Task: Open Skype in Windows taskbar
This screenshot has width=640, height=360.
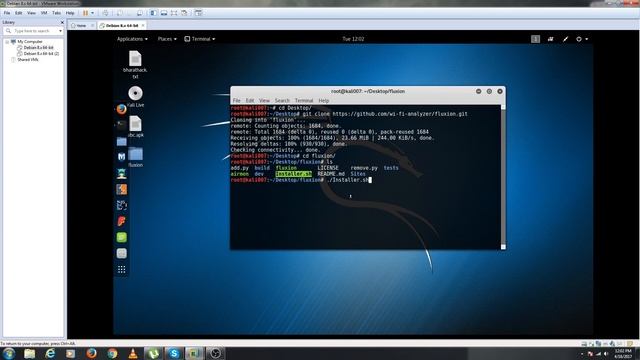Action: point(174,353)
